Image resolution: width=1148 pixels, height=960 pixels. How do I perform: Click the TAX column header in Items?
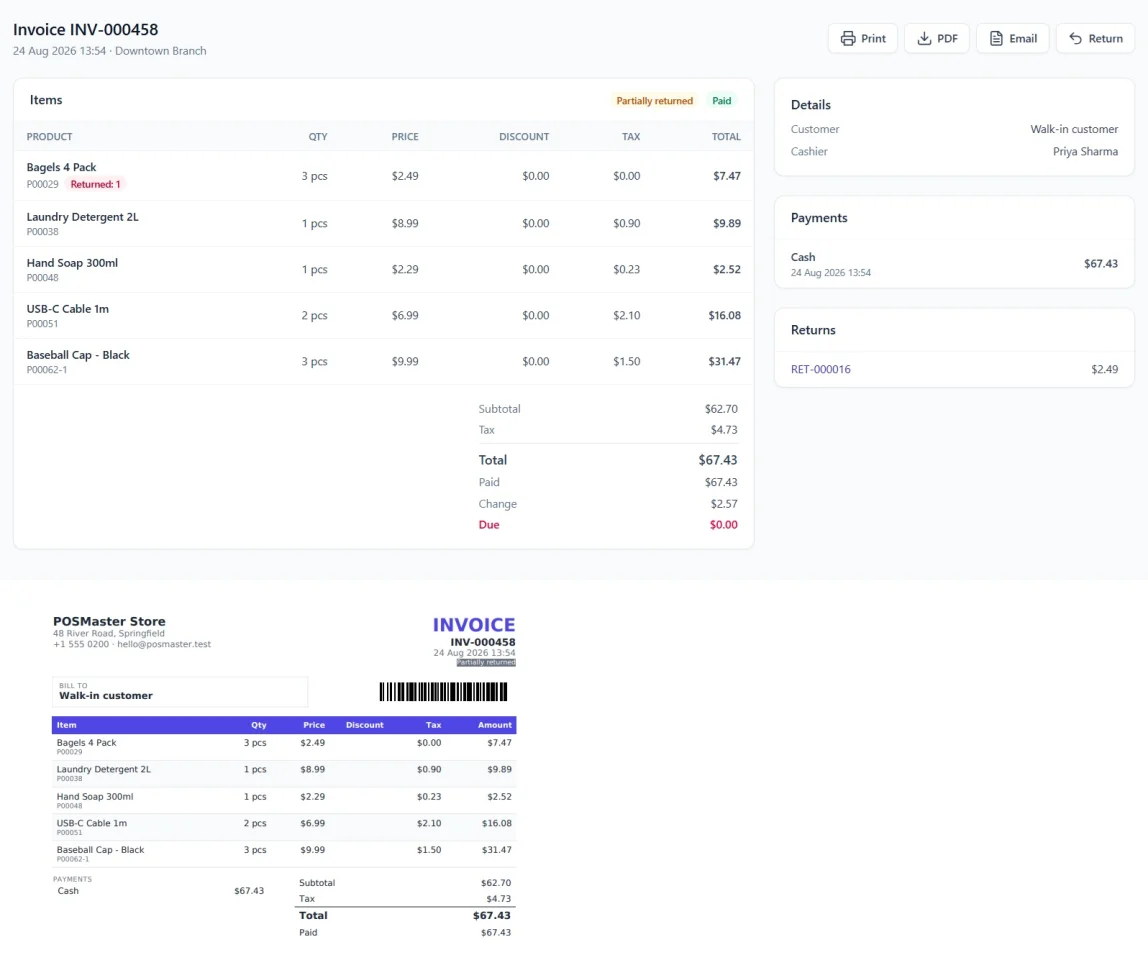click(631, 137)
